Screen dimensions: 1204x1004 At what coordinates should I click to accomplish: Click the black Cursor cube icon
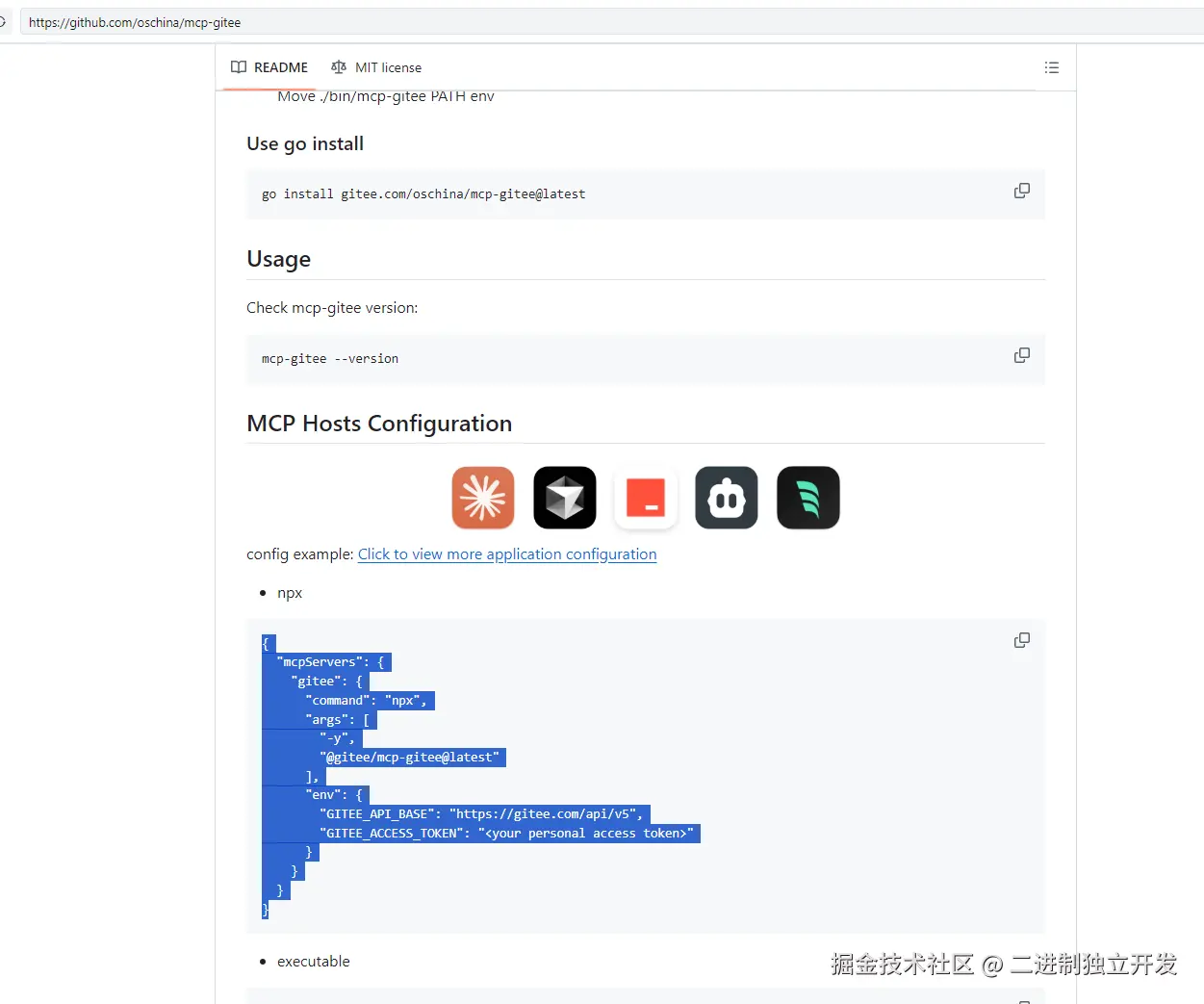tap(565, 498)
